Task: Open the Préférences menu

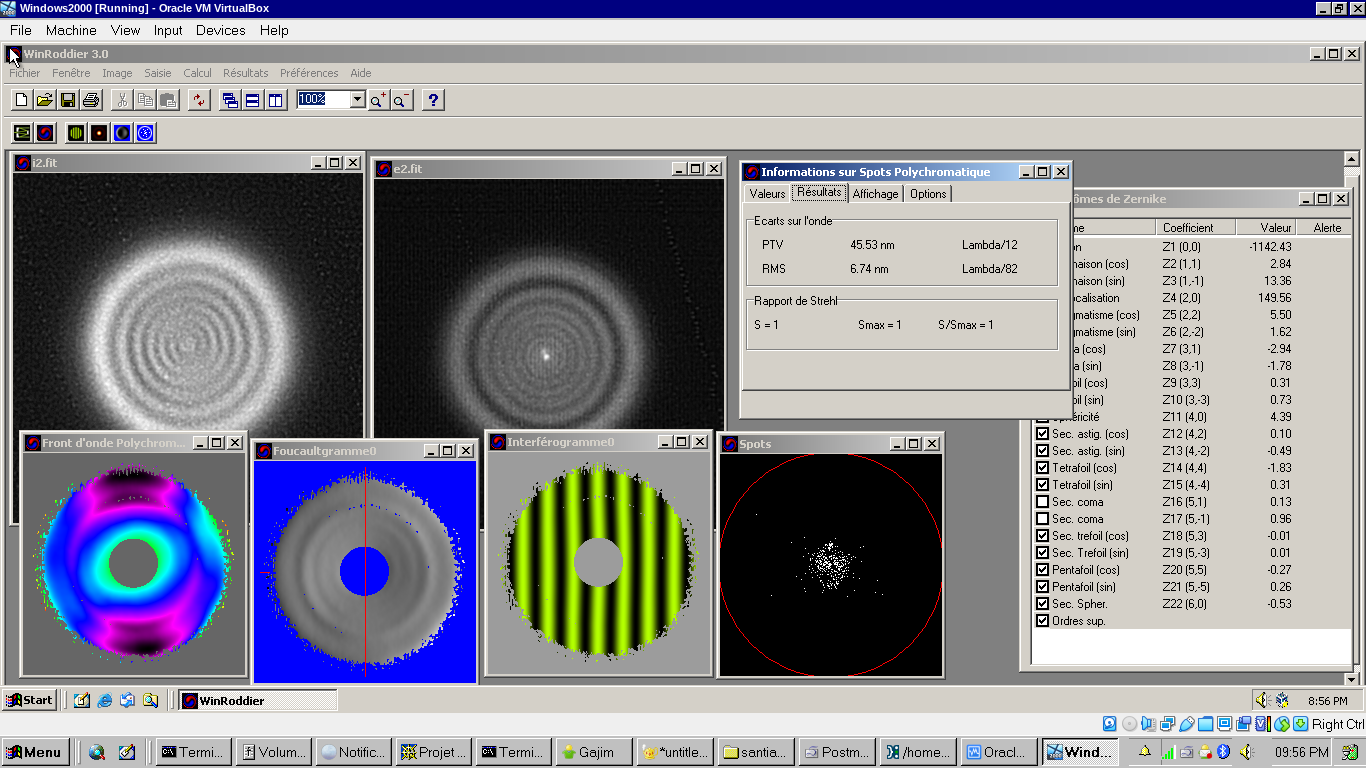Action: (309, 73)
